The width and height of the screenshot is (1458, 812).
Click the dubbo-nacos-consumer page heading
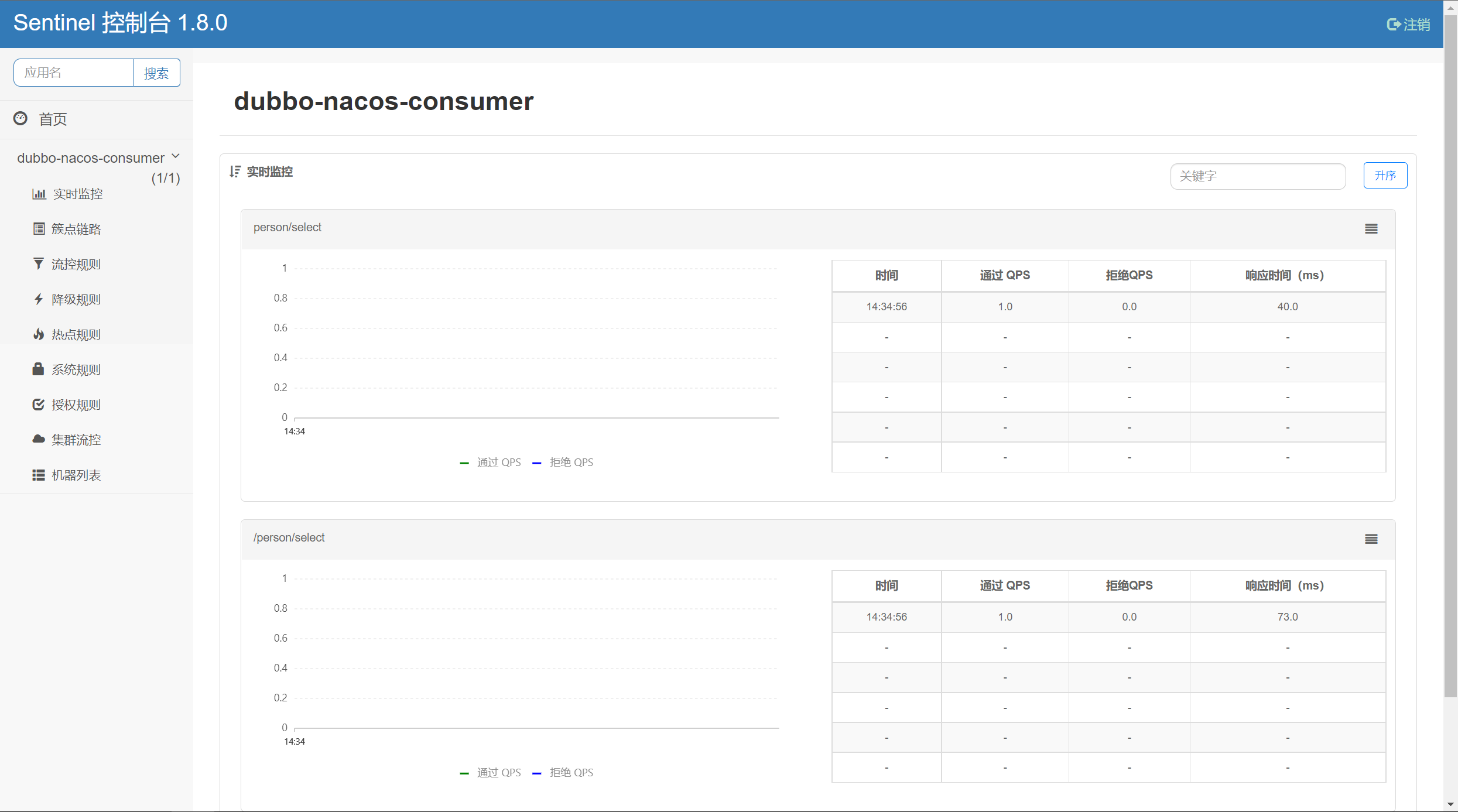[384, 101]
